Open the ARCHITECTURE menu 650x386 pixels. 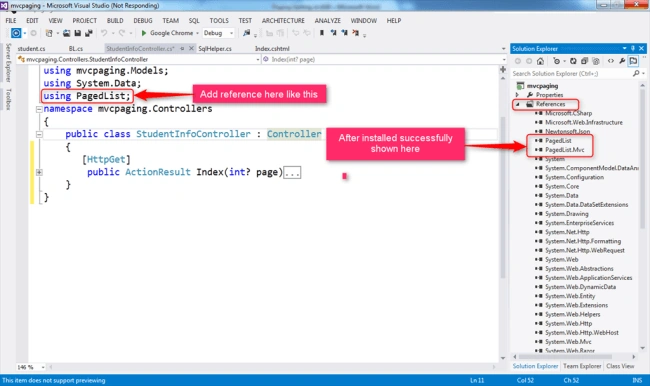coord(283,20)
